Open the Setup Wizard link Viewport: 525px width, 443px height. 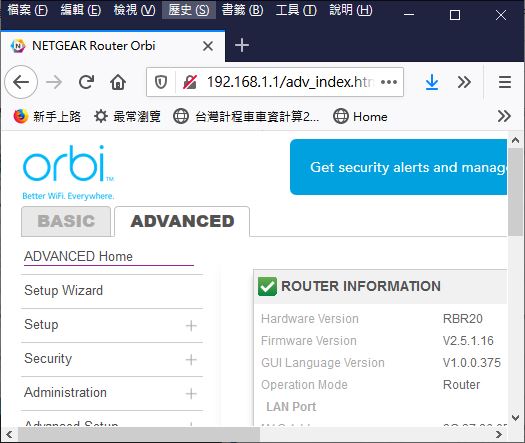coord(63,290)
